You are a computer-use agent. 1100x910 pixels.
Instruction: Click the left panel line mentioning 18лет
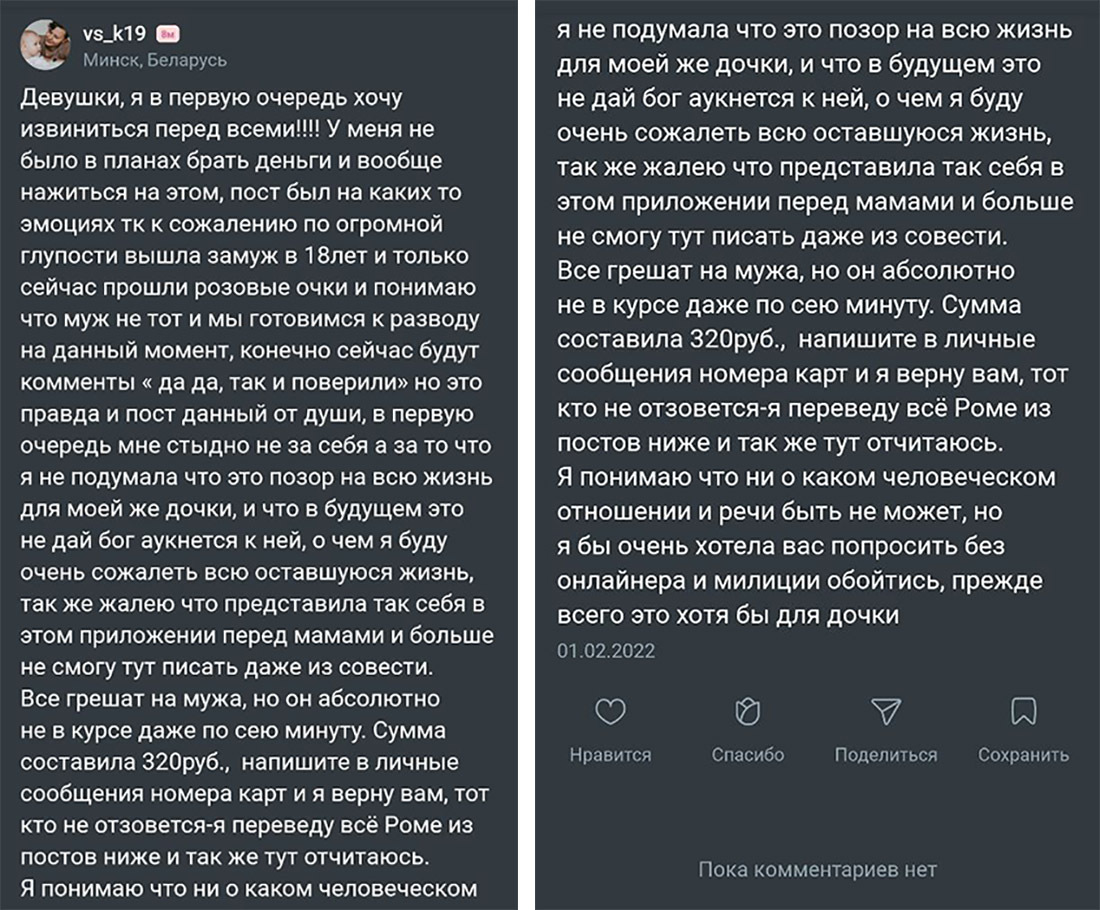[x=244, y=256]
